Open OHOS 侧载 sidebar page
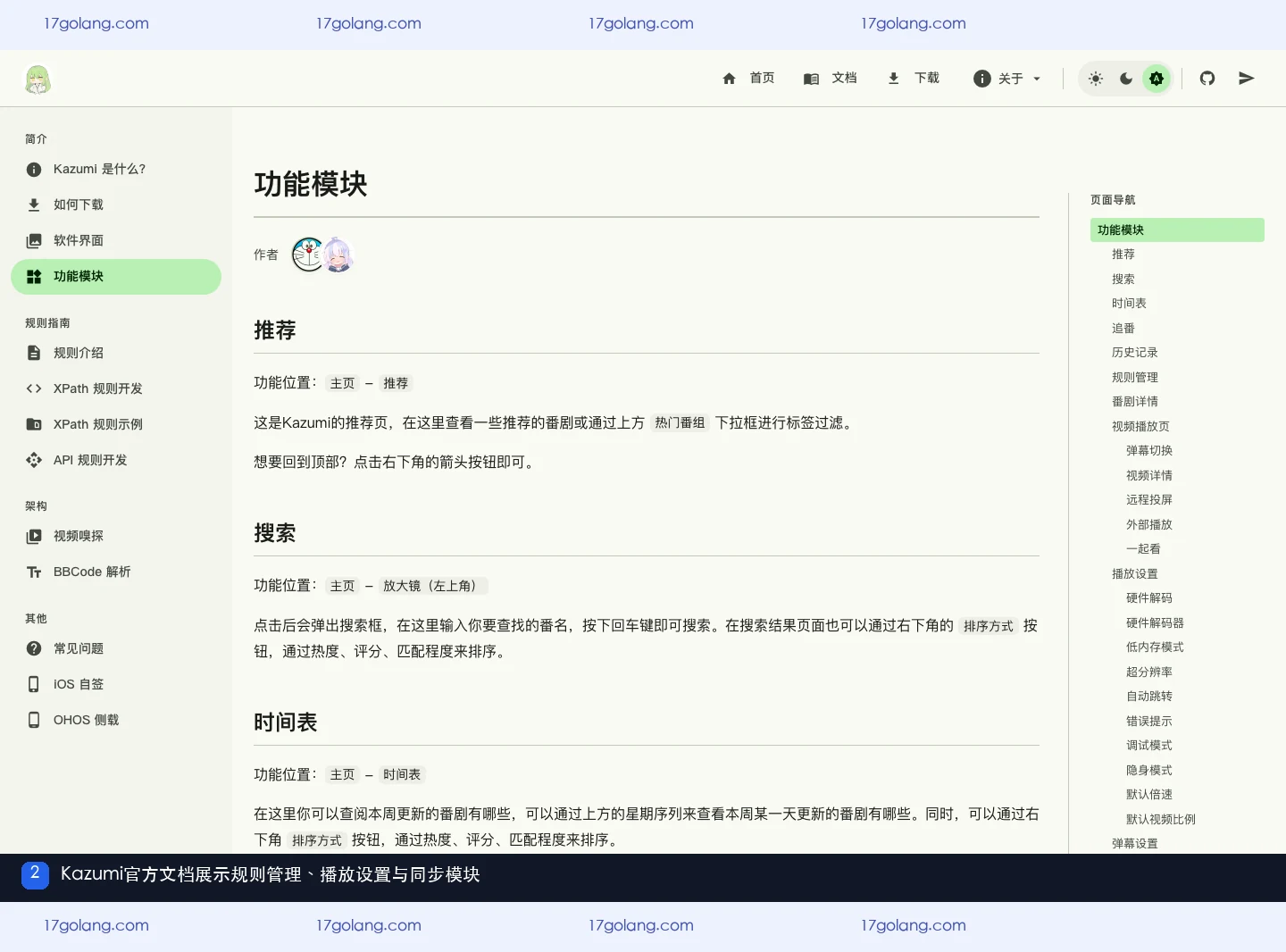Image resolution: width=1286 pixels, height=952 pixels. (x=116, y=720)
